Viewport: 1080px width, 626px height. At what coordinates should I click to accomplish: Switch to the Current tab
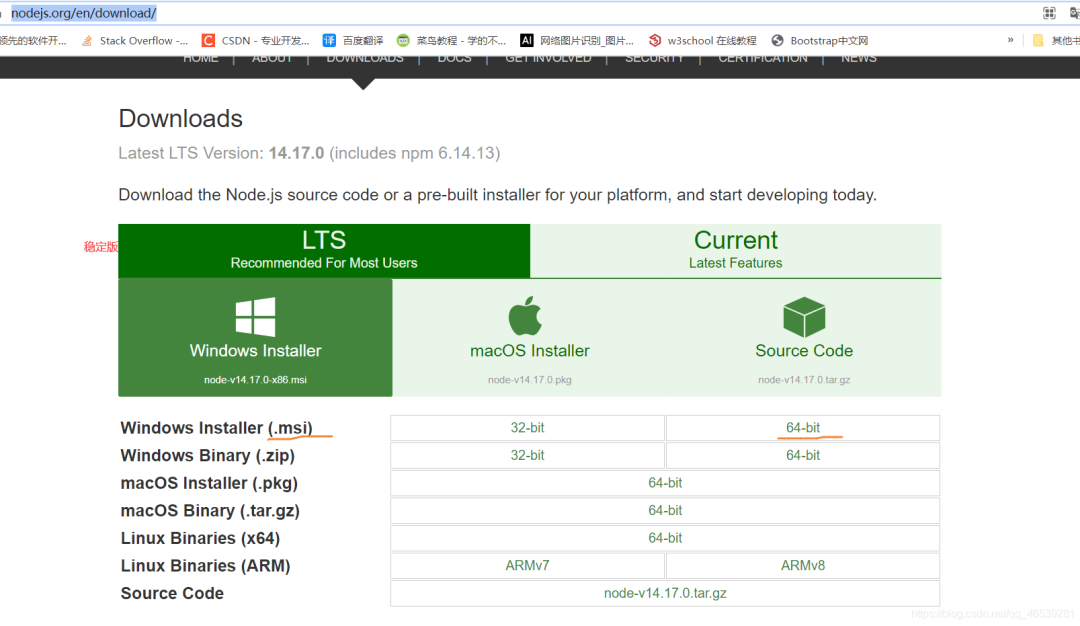pyautogui.click(x=736, y=251)
